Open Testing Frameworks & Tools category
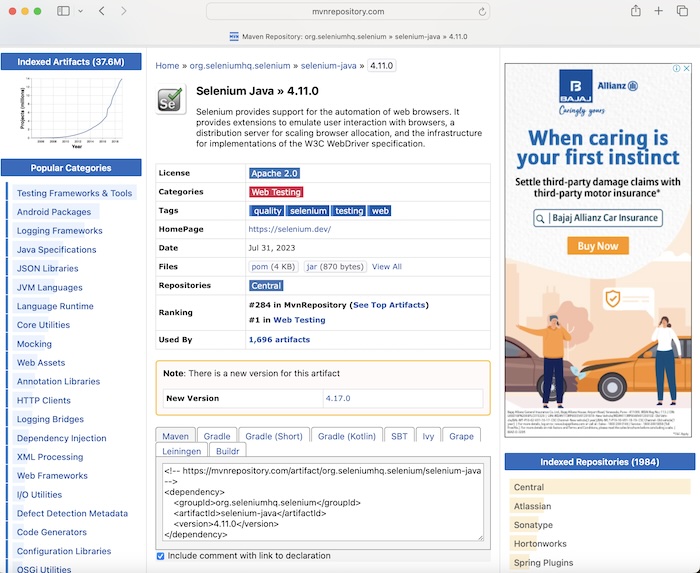This screenshot has height=573, width=700. pos(74,193)
